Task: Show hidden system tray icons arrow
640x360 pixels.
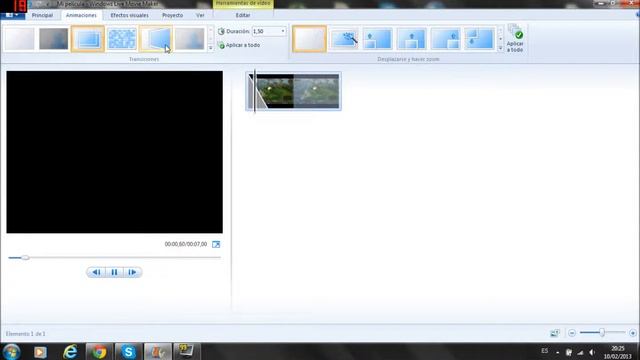Action: pyautogui.click(x=558, y=353)
